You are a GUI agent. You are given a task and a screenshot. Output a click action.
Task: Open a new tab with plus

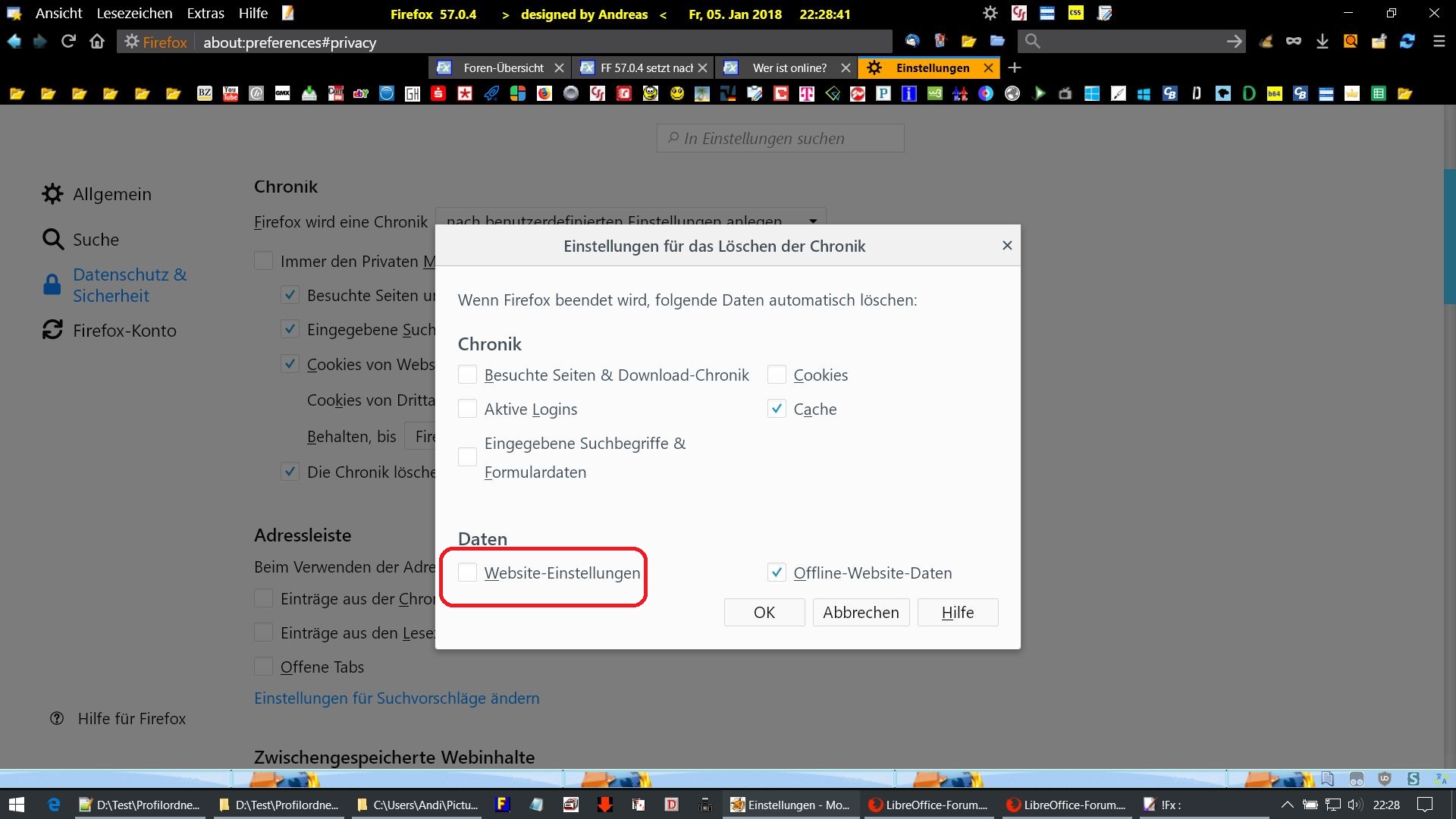tap(1015, 67)
